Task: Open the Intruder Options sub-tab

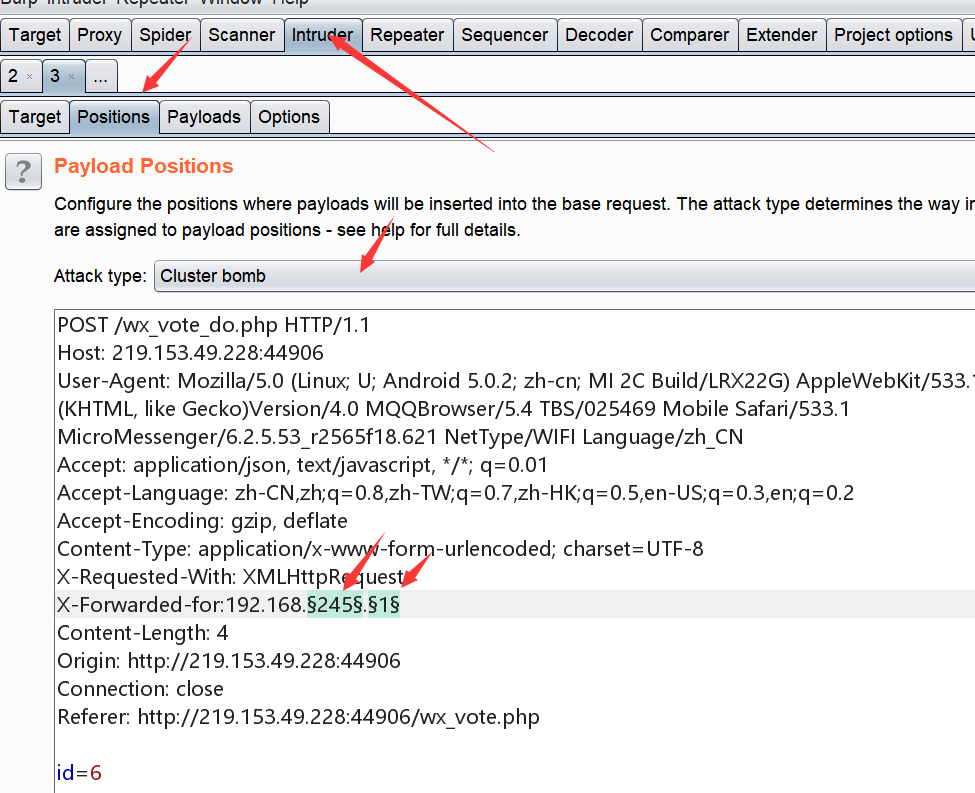Action: coord(289,117)
